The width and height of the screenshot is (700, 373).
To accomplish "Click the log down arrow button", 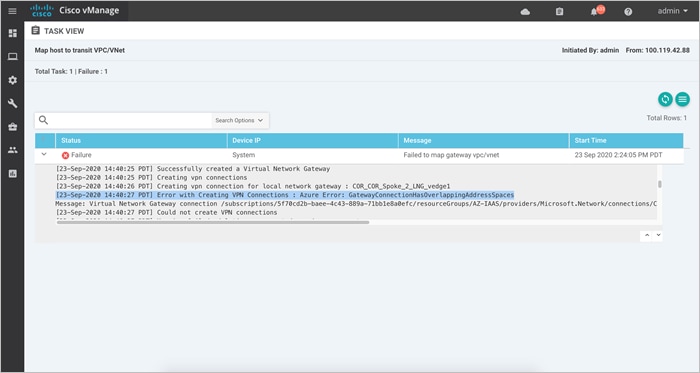I will coord(658,235).
